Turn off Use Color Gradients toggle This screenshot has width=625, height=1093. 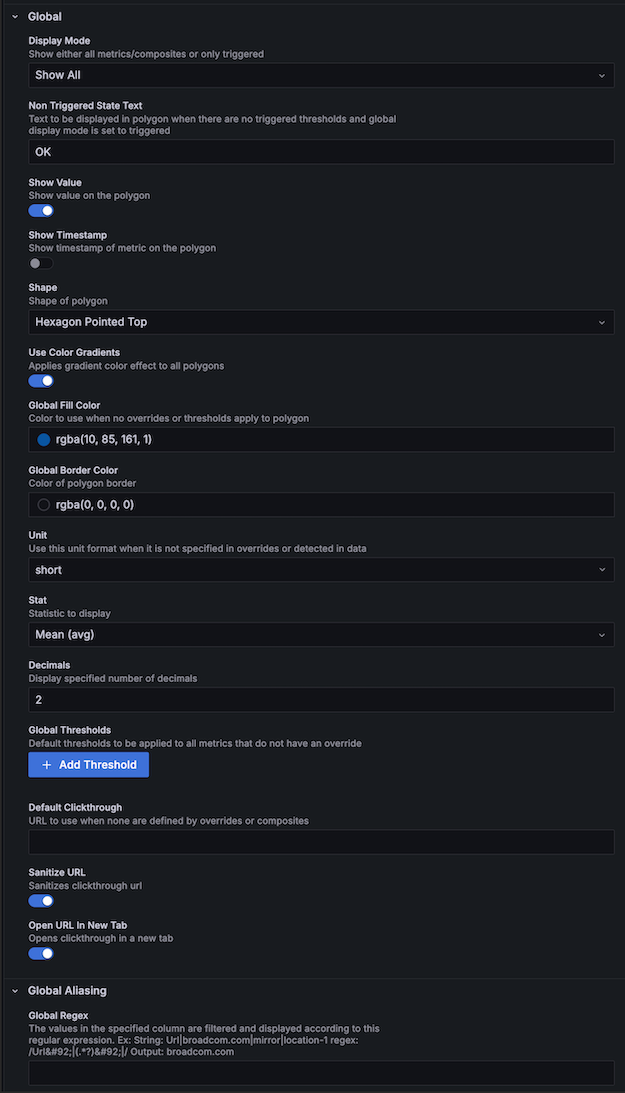click(x=41, y=380)
